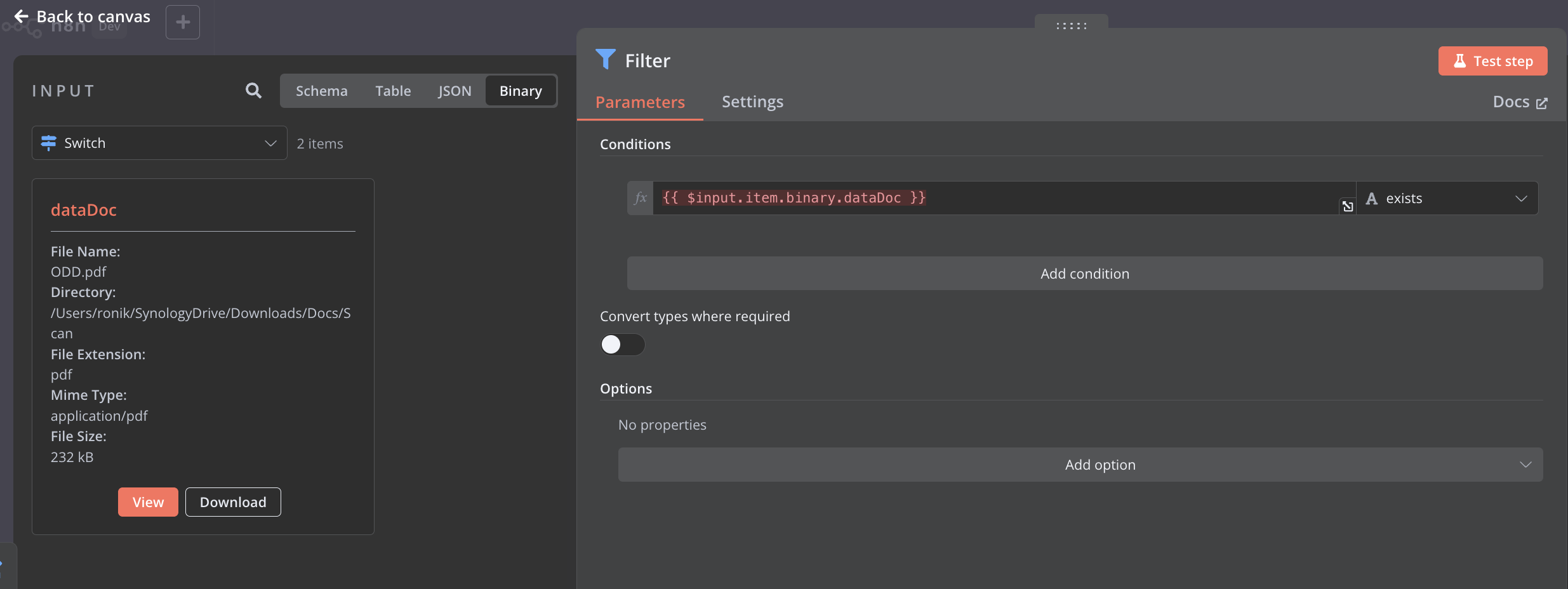Viewport: 1568px width, 589px height.
Task: Open the expression editor expand icon
Action: click(x=1347, y=206)
